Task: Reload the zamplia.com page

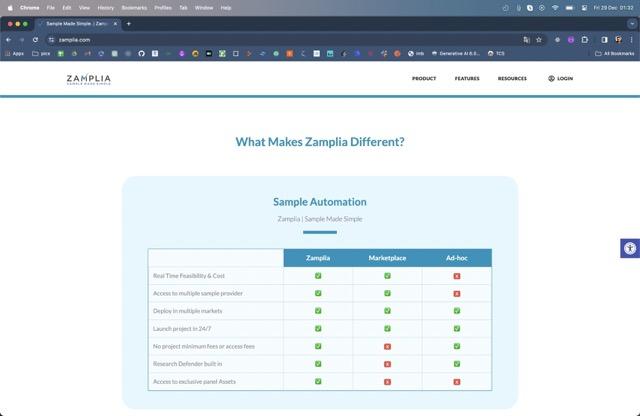Action: (36, 40)
